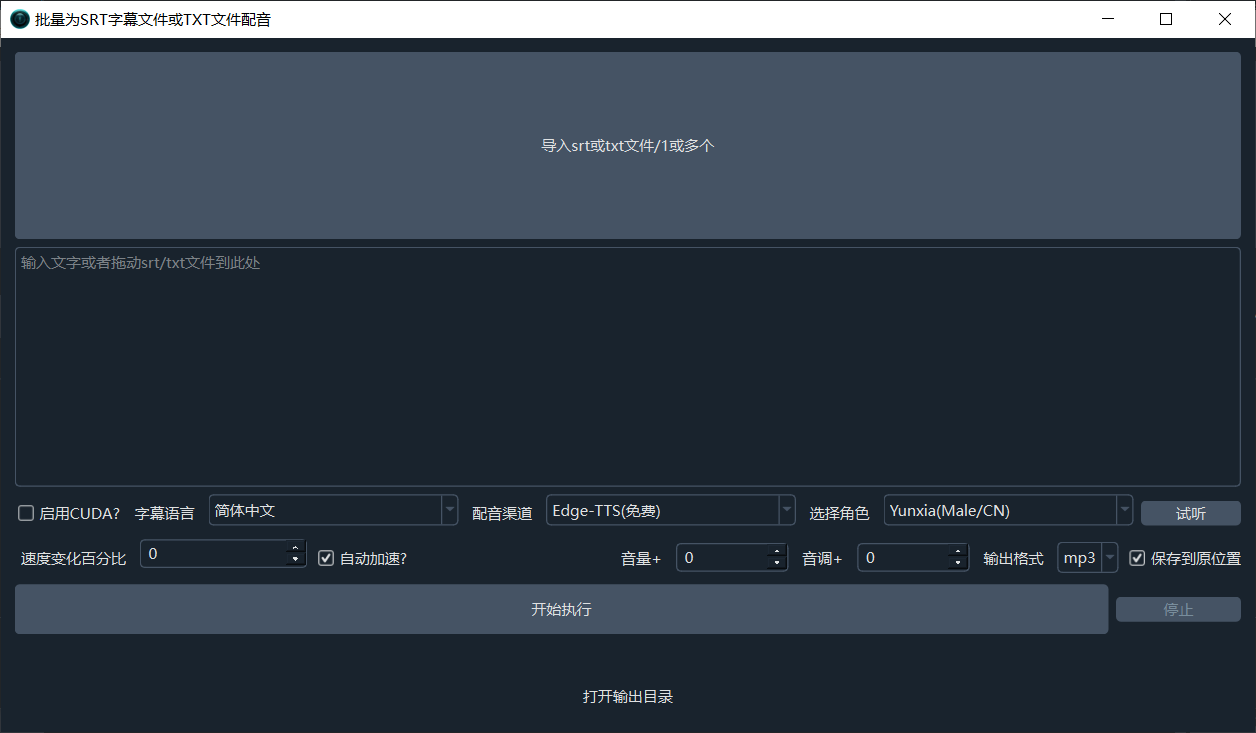The width and height of the screenshot is (1256, 733).
Task: Increment the 音量+ value with its up arrow
Action: (777, 551)
